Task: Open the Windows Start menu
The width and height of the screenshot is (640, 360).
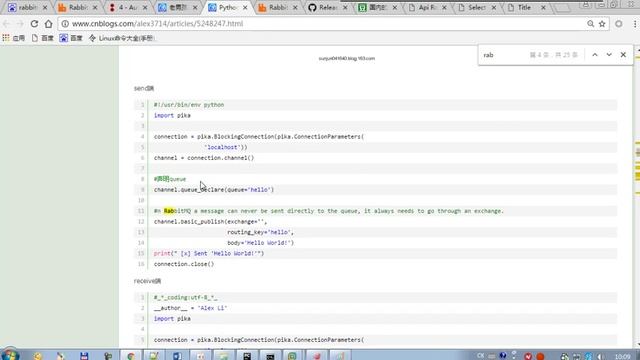Action: pyautogui.click(x=10, y=355)
